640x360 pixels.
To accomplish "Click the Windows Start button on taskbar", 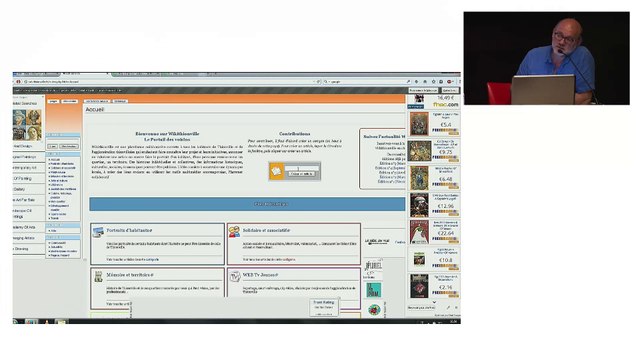I will [x=16, y=322].
